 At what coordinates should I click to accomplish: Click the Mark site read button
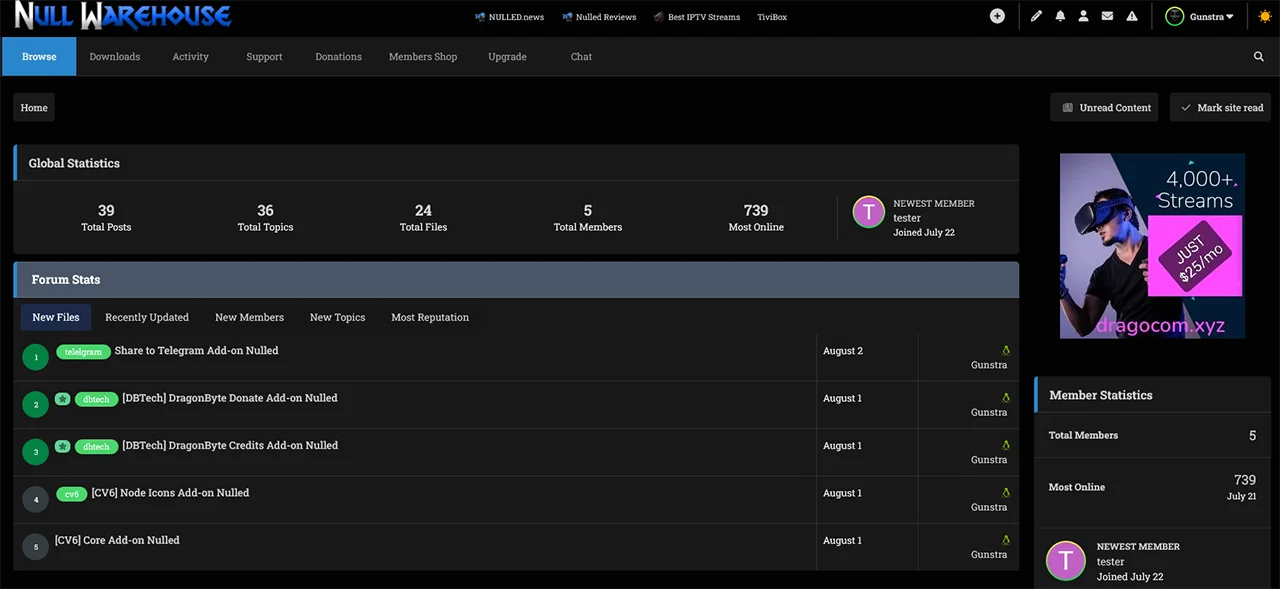tap(1220, 107)
